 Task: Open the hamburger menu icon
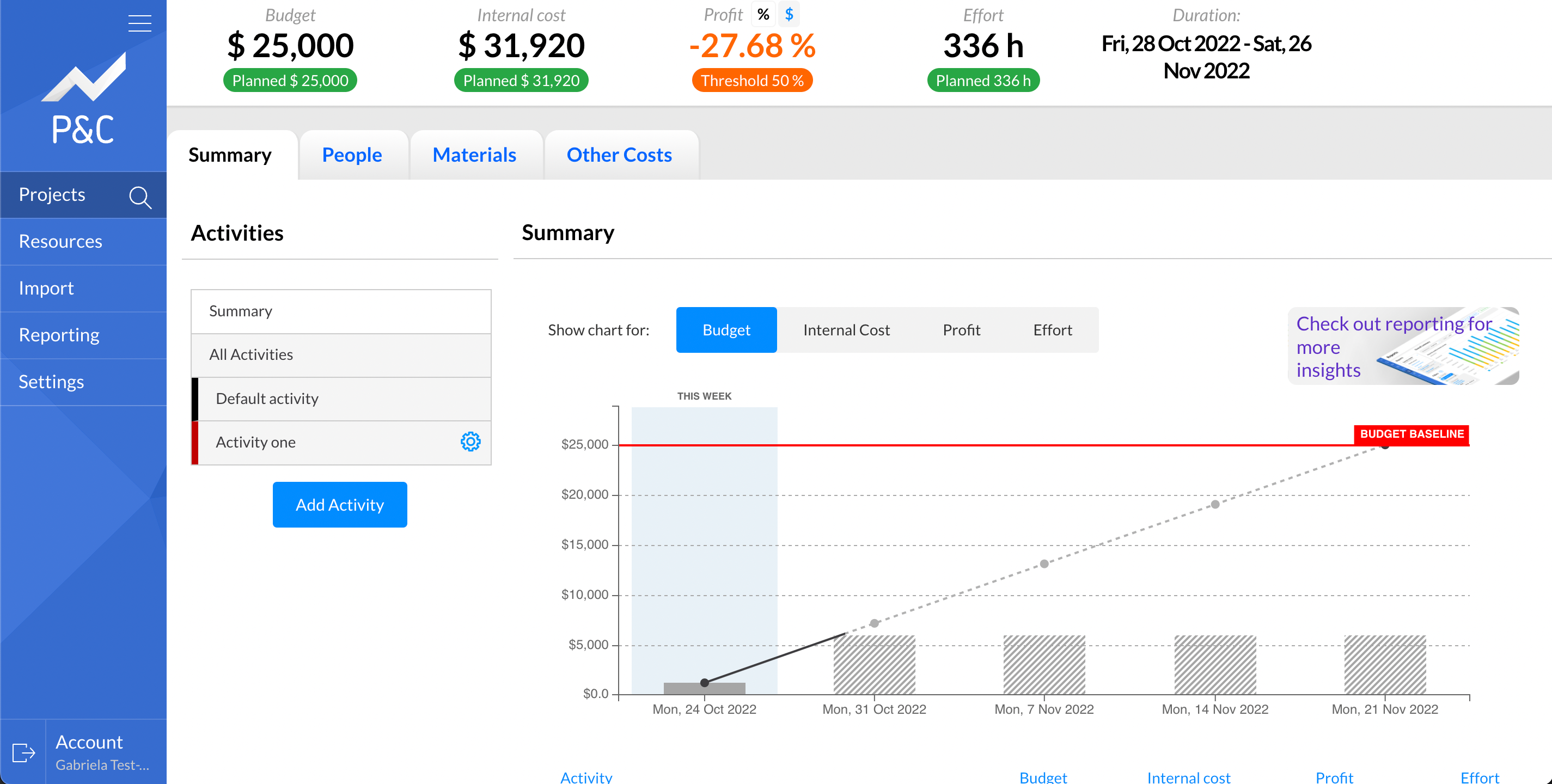tap(139, 23)
